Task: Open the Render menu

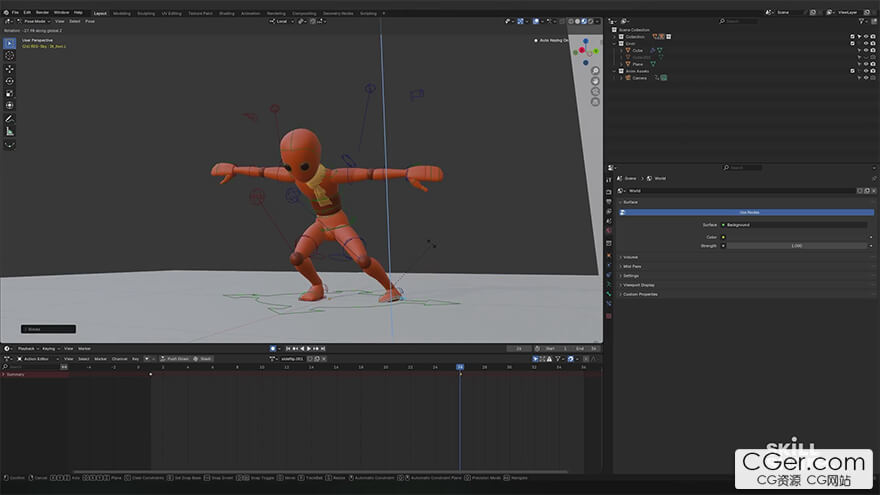Action: [42, 12]
